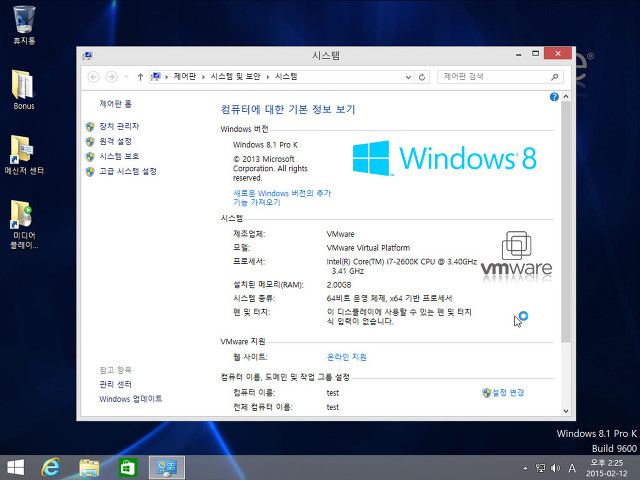
Task: Click the IME language indicator A
Action: point(572,468)
